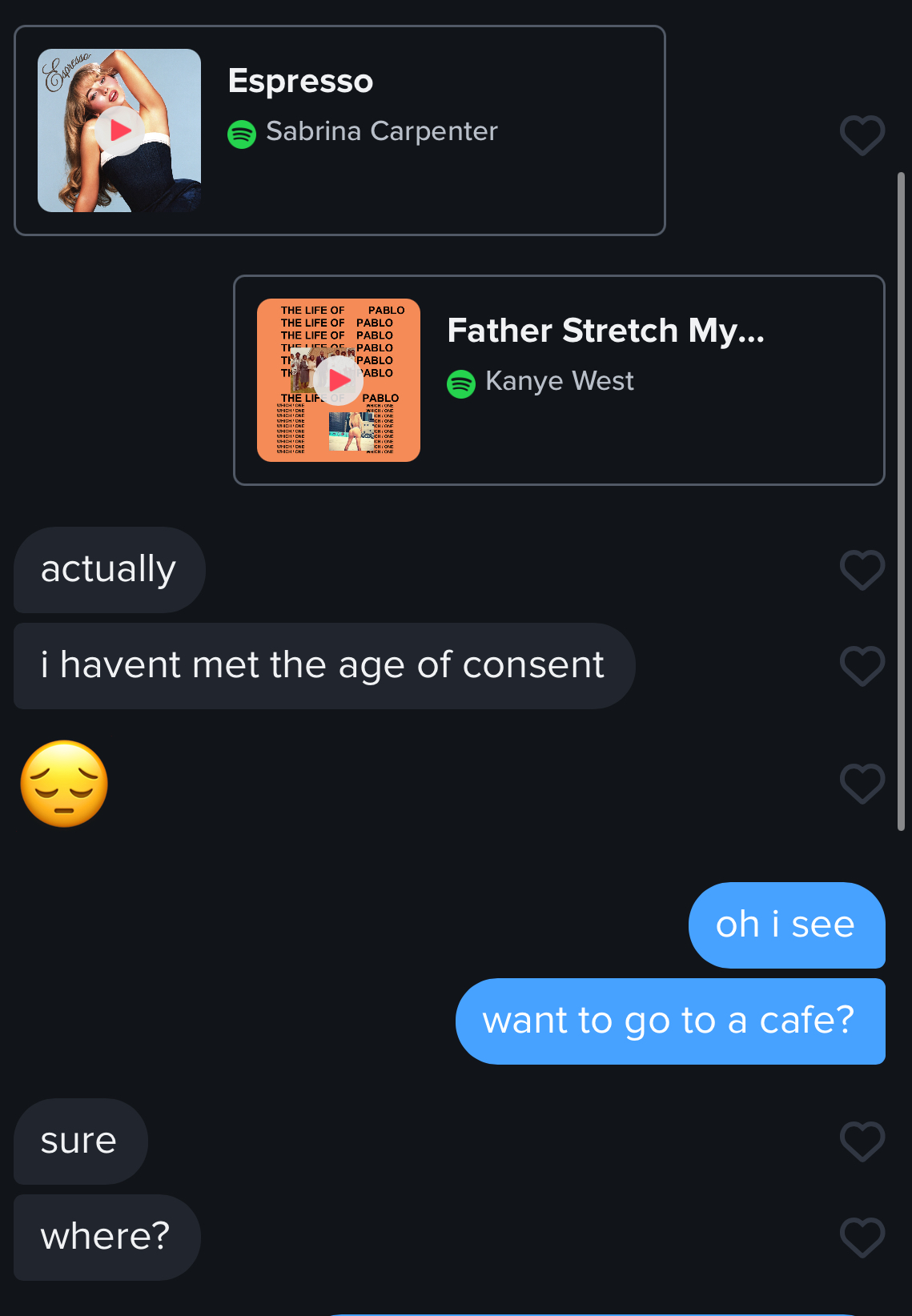Open Spotify icon next to Sabrina Carpenter

(242, 134)
